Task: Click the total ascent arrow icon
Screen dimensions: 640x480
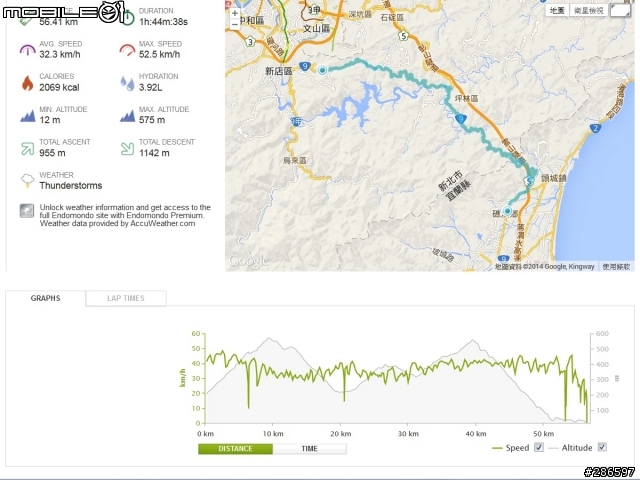Action: click(x=27, y=148)
